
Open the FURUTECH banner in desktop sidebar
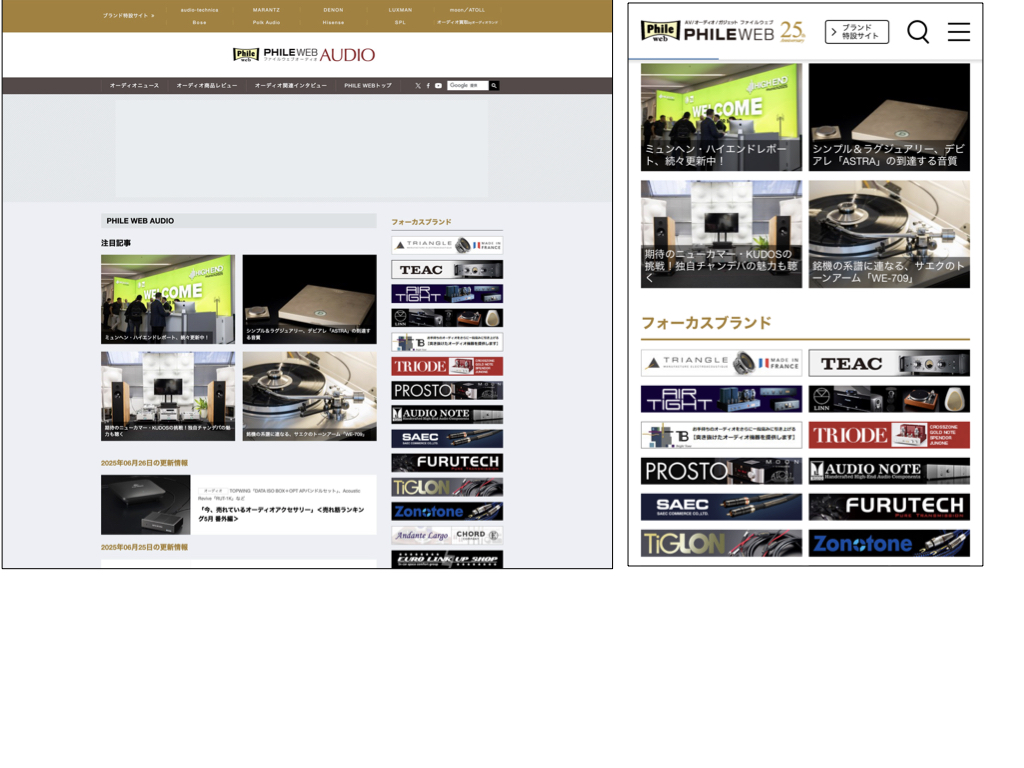coord(447,463)
